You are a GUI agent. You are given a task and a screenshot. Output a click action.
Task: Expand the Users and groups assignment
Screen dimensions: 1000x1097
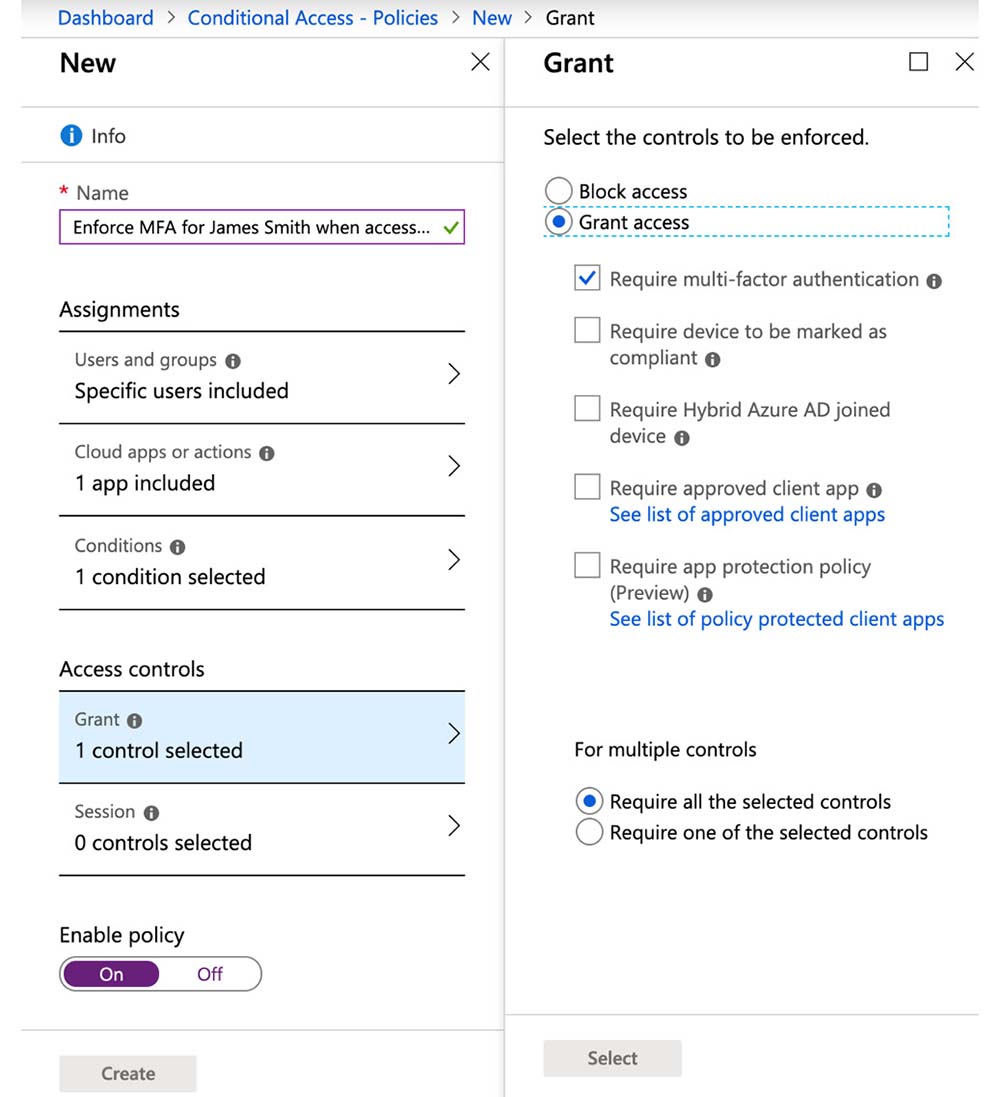454,374
